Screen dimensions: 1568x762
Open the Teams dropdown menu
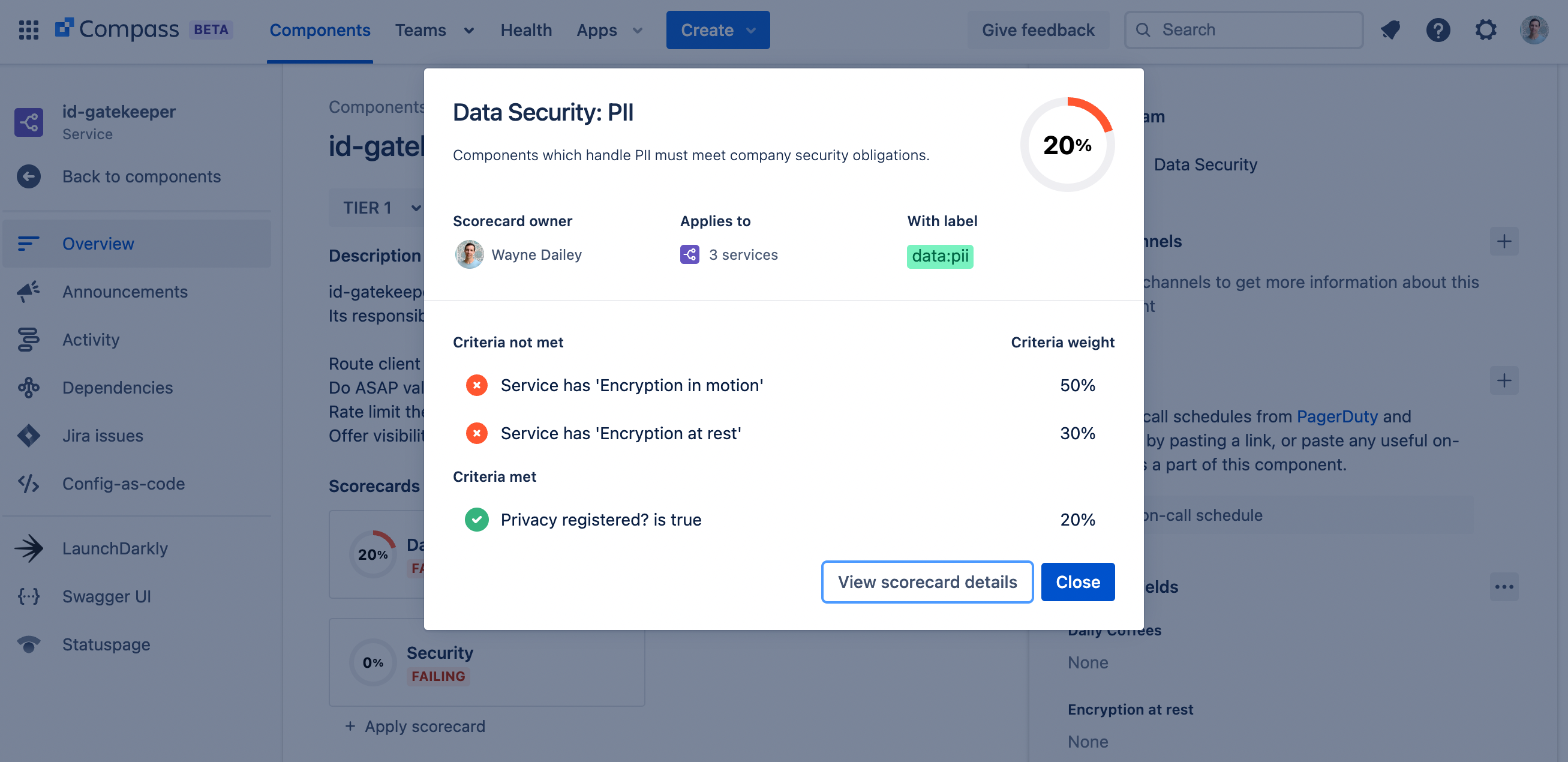point(434,30)
